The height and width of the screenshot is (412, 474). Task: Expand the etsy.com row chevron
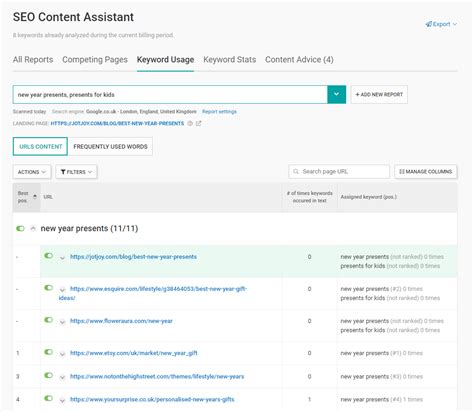tap(62, 354)
